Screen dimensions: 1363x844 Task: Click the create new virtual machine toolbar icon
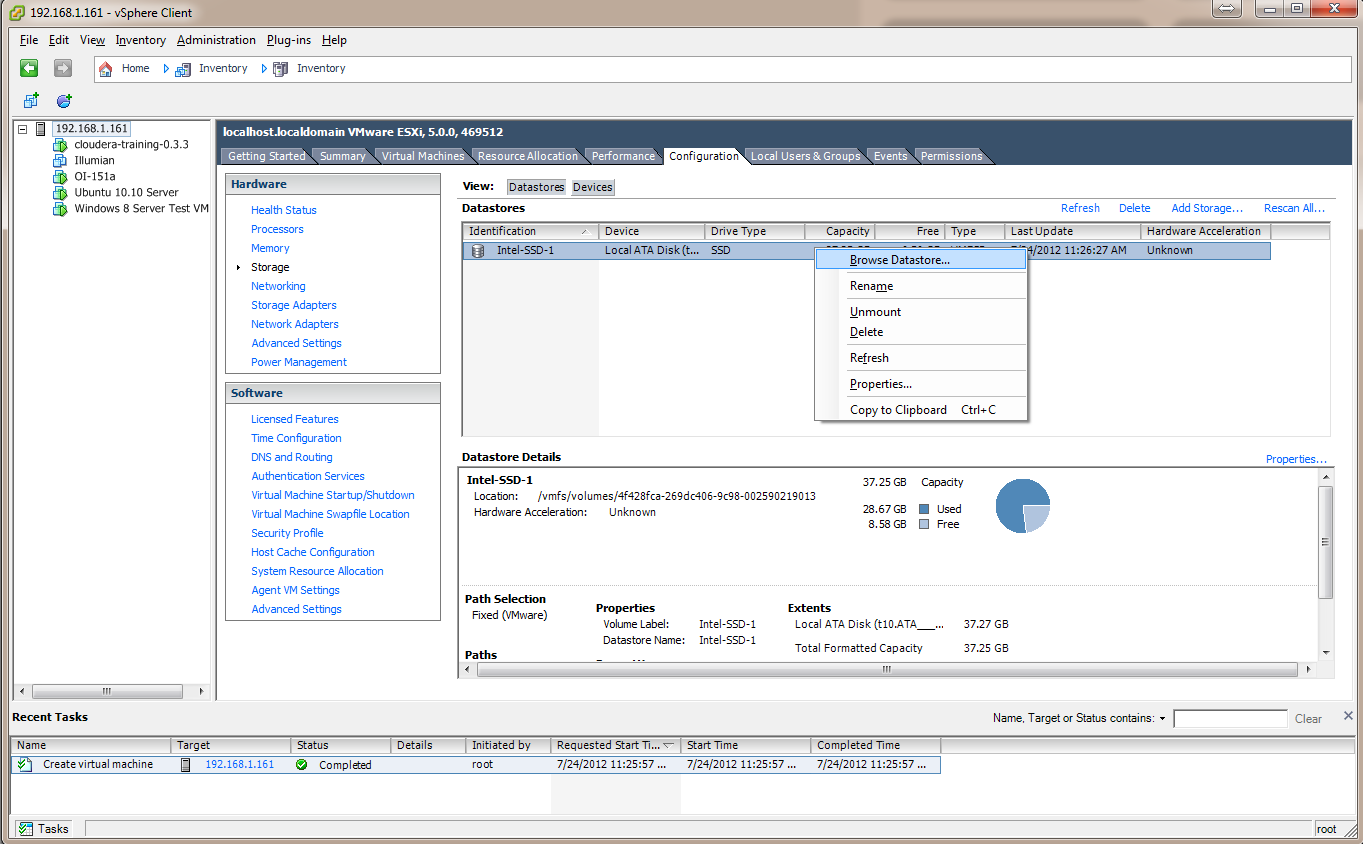tap(31, 101)
